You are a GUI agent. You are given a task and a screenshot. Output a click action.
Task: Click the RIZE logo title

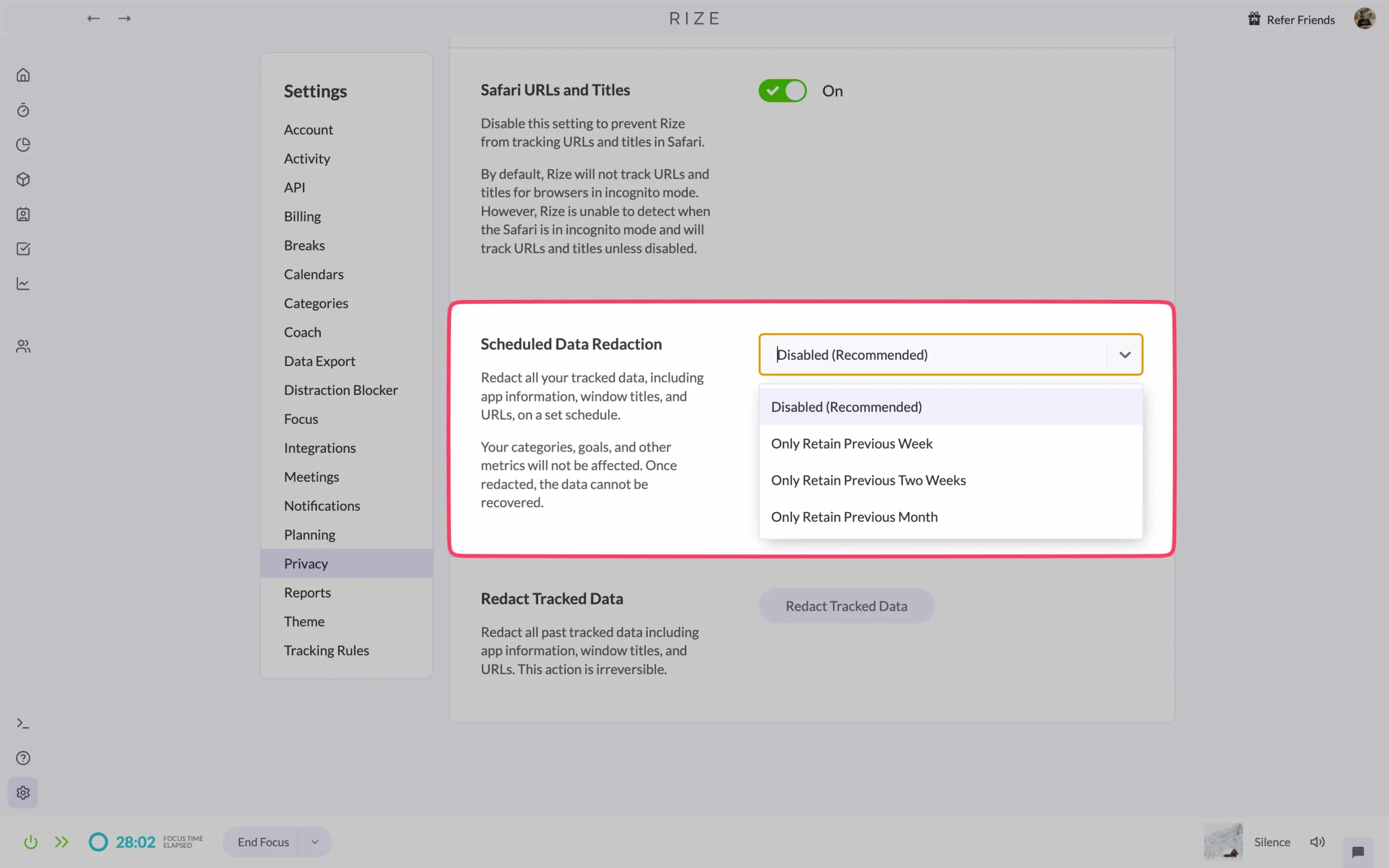coord(694,19)
